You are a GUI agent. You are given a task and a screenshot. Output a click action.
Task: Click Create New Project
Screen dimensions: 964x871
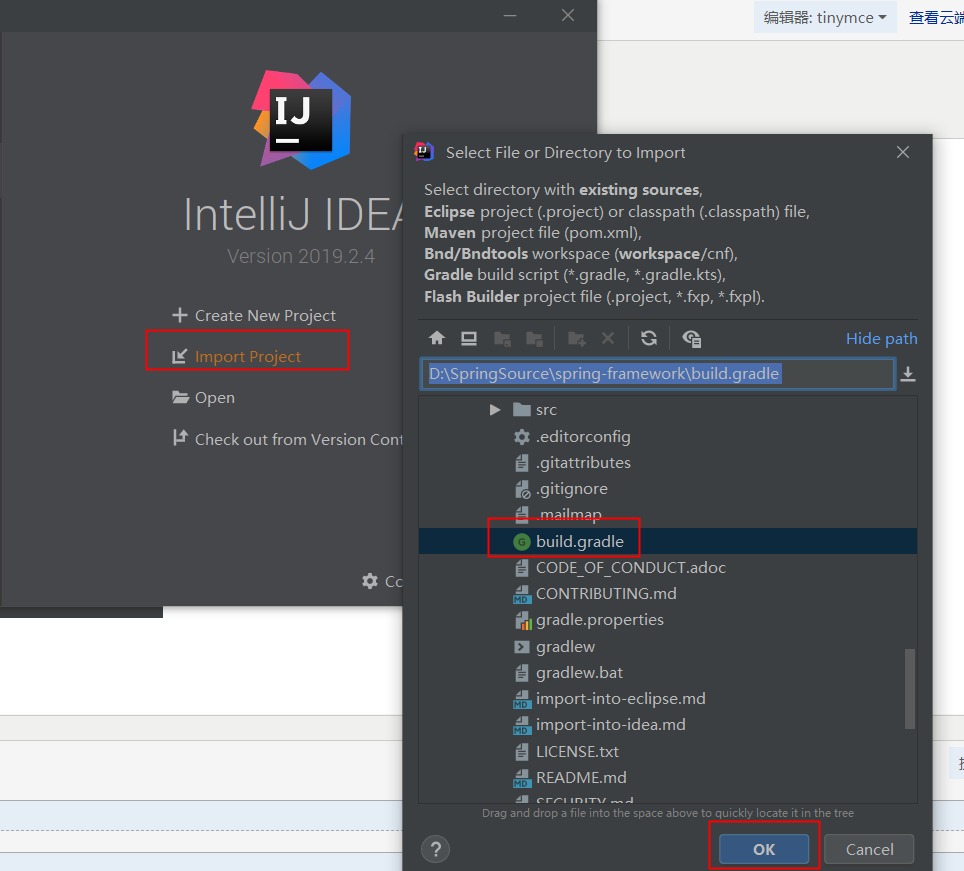(x=265, y=315)
